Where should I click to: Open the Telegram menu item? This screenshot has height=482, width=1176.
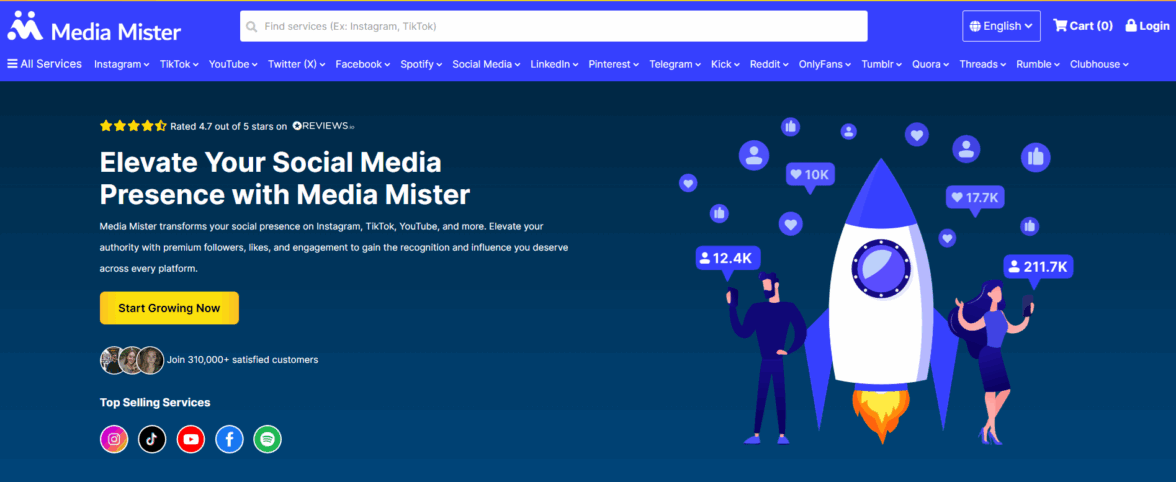tap(675, 64)
